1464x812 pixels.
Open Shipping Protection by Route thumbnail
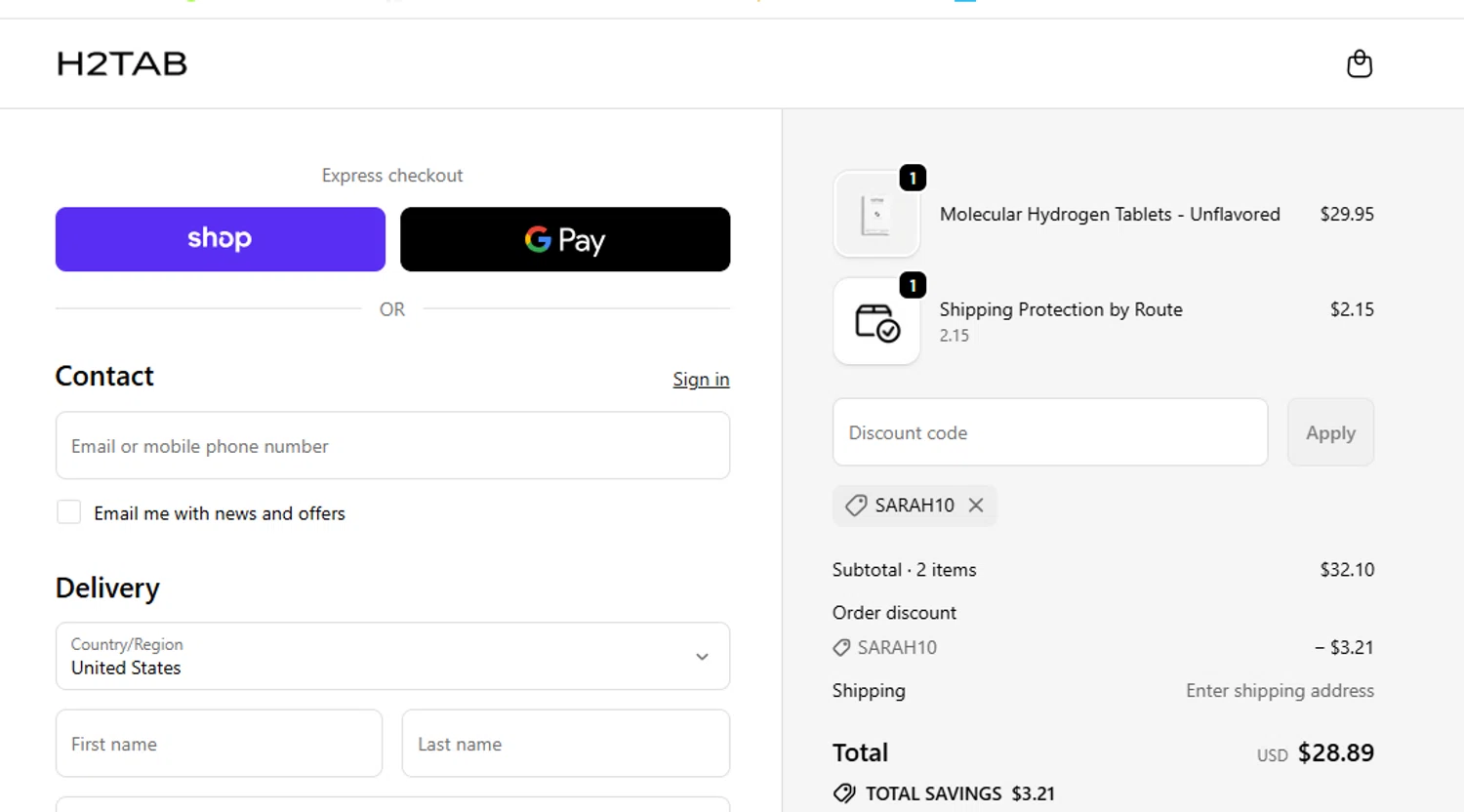876,321
